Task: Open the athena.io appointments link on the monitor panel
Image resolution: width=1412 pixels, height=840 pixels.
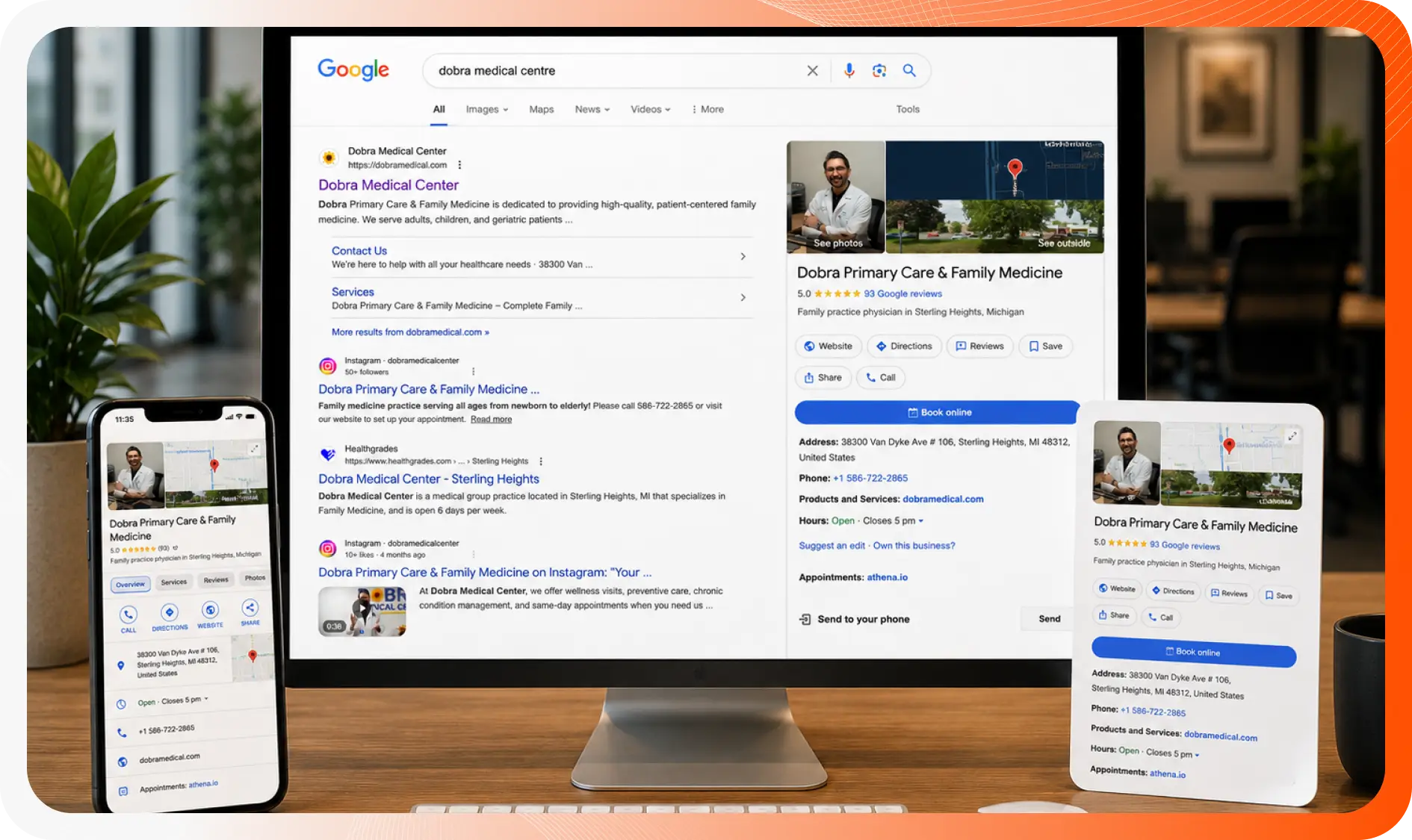Action: pos(888,577)
